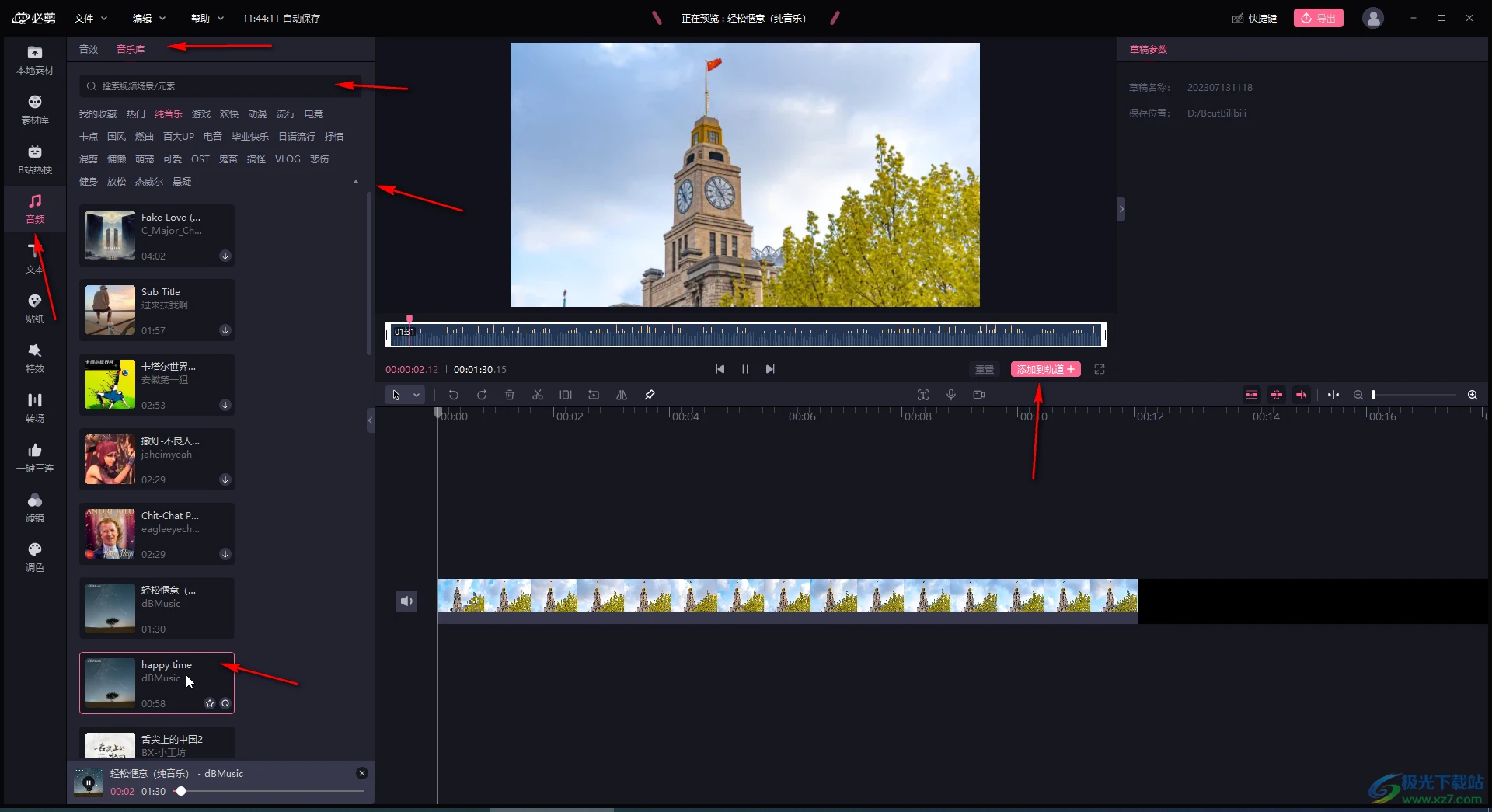Click the 导出 export button
This screenshot has height=812, width=1492.
1318,18
